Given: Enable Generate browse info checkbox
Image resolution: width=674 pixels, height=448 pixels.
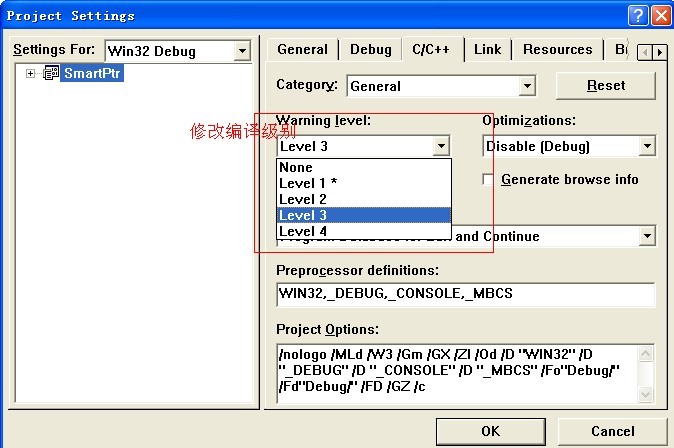Looking at the screenshot, I should 488,180.
